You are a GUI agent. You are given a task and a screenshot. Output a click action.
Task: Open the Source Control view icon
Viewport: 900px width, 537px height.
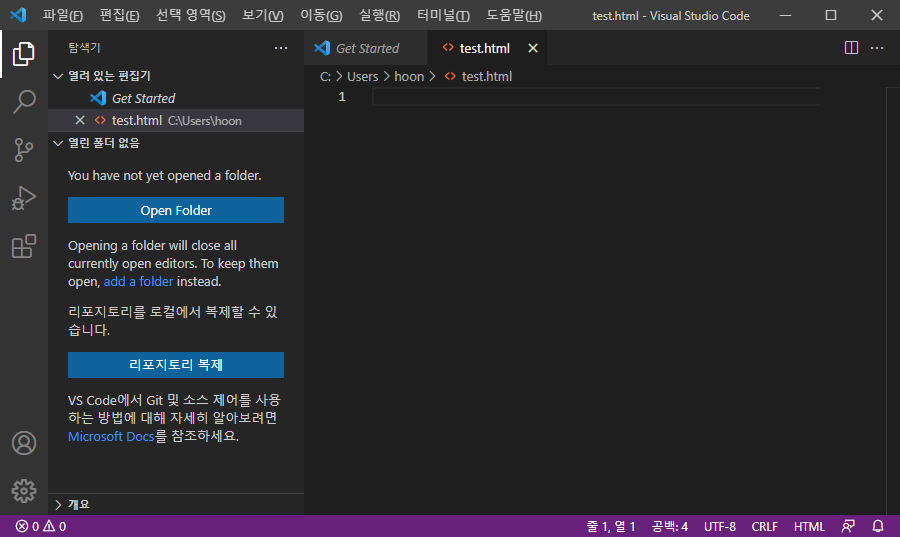[24, 150]
